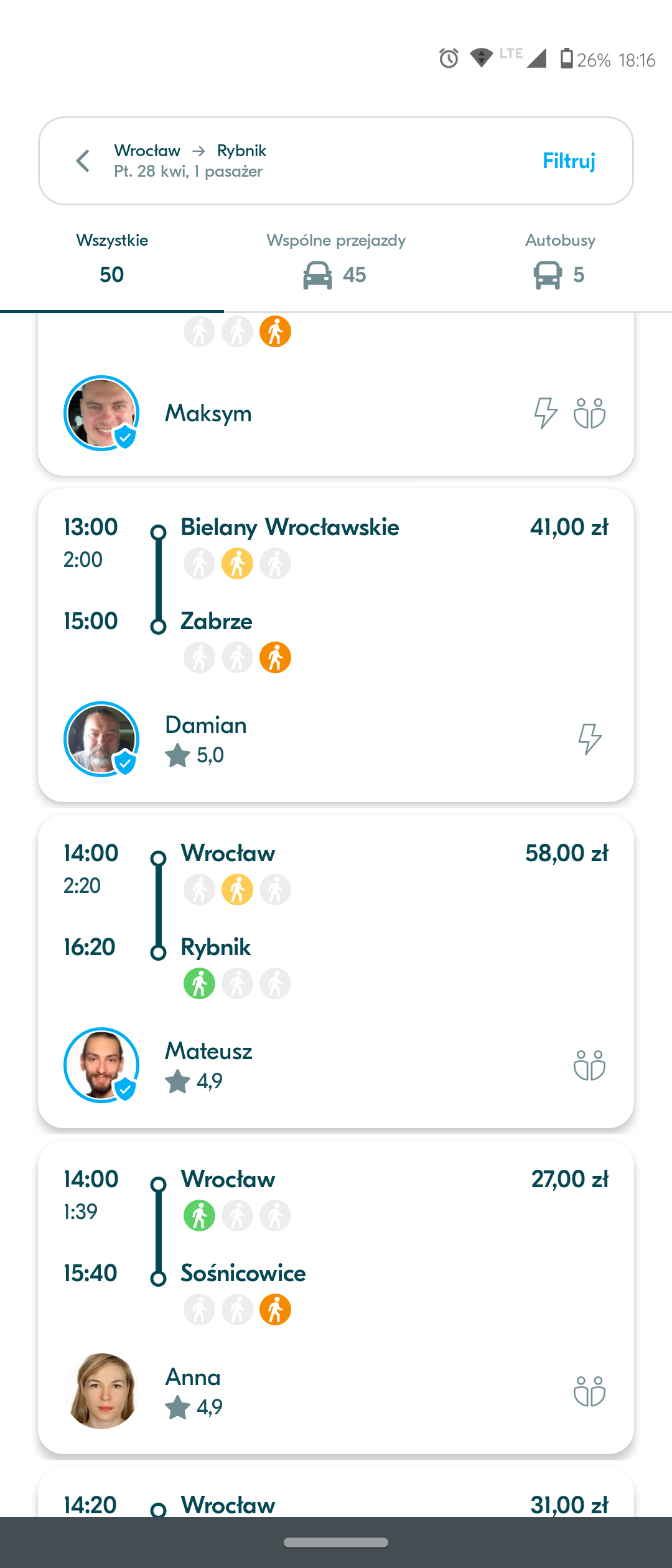Screen dimensions: 672x1568
Task: Tap the yellow walking icon under Bielany Wrocławskie
Action: pos(238,564)
